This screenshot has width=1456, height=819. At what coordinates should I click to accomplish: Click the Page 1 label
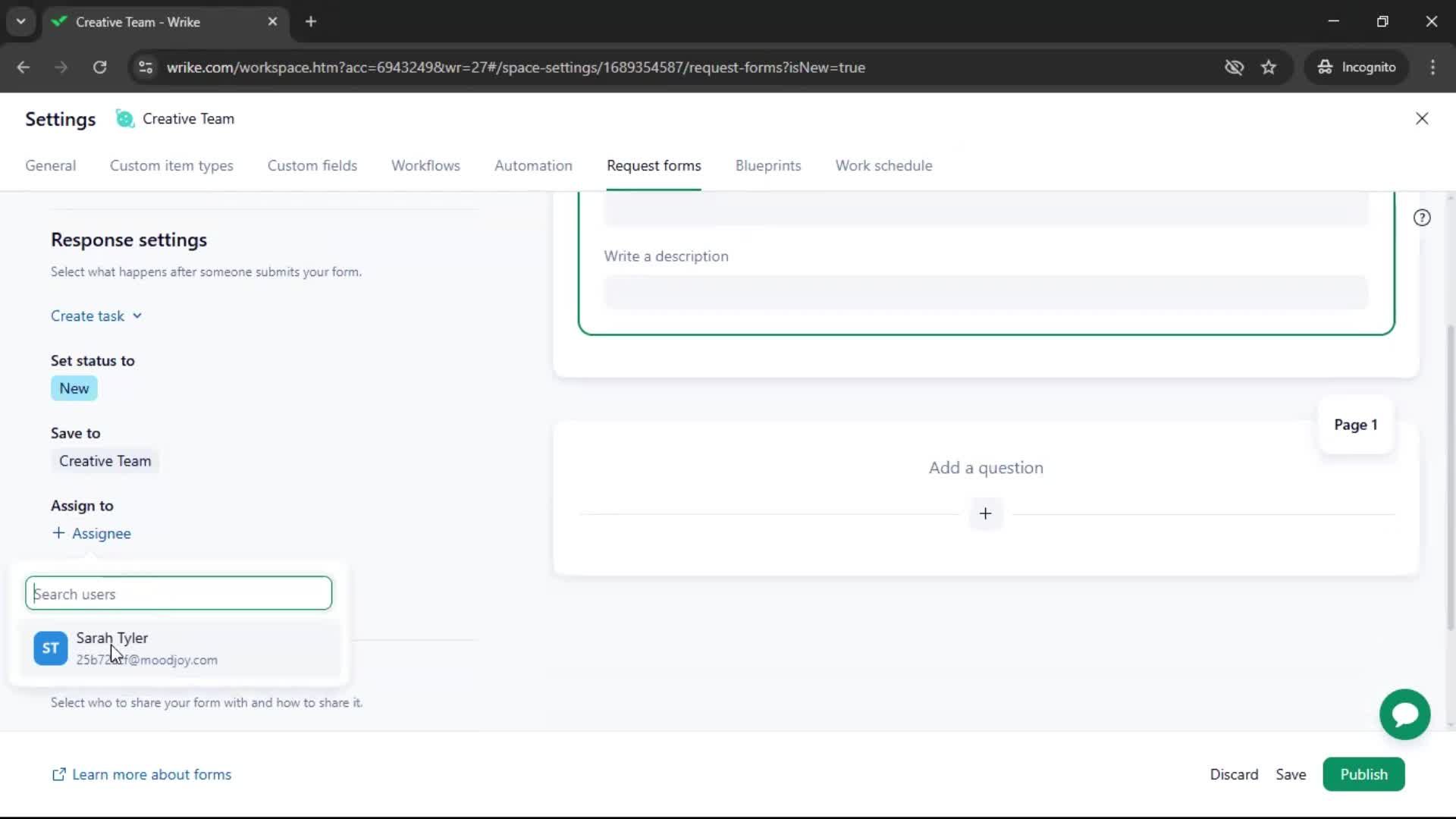1356,425
